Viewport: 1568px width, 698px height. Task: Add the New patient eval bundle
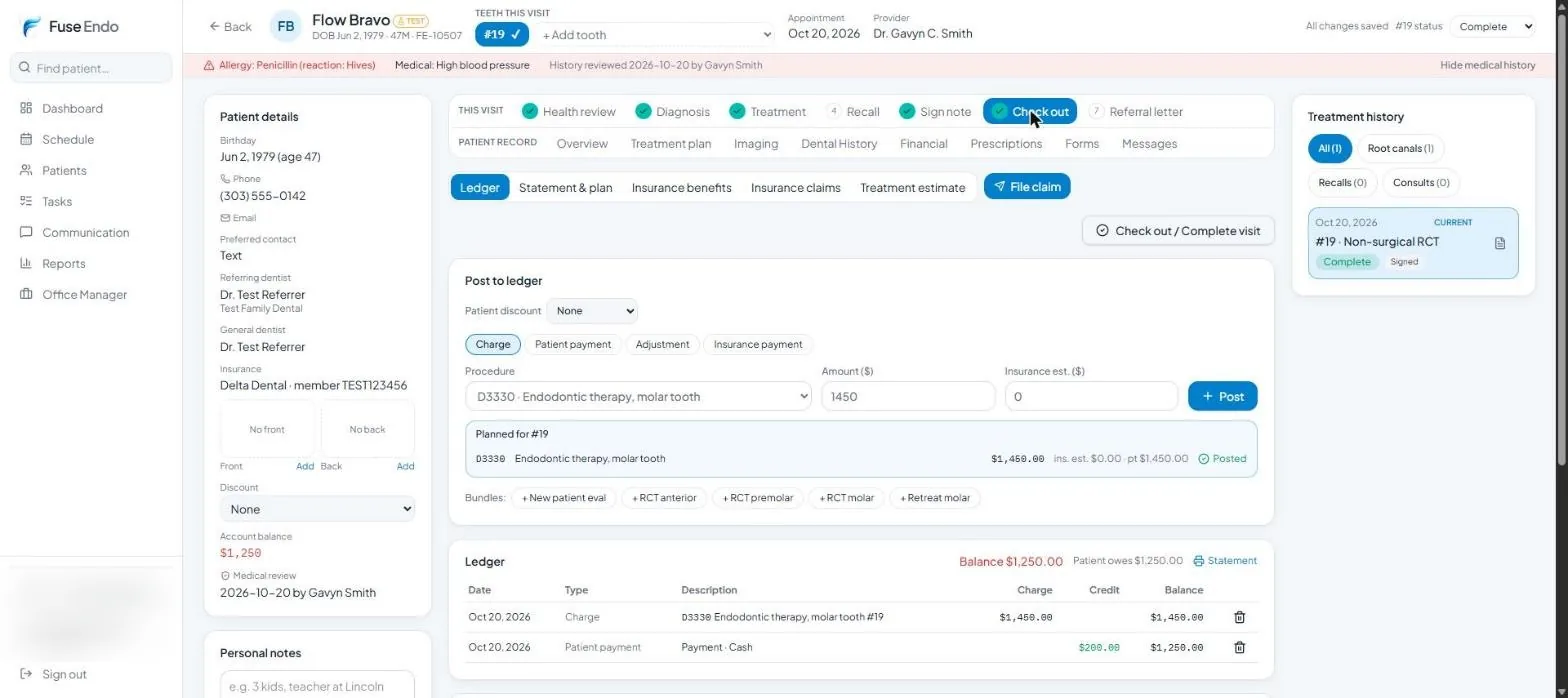coord(564,498)
